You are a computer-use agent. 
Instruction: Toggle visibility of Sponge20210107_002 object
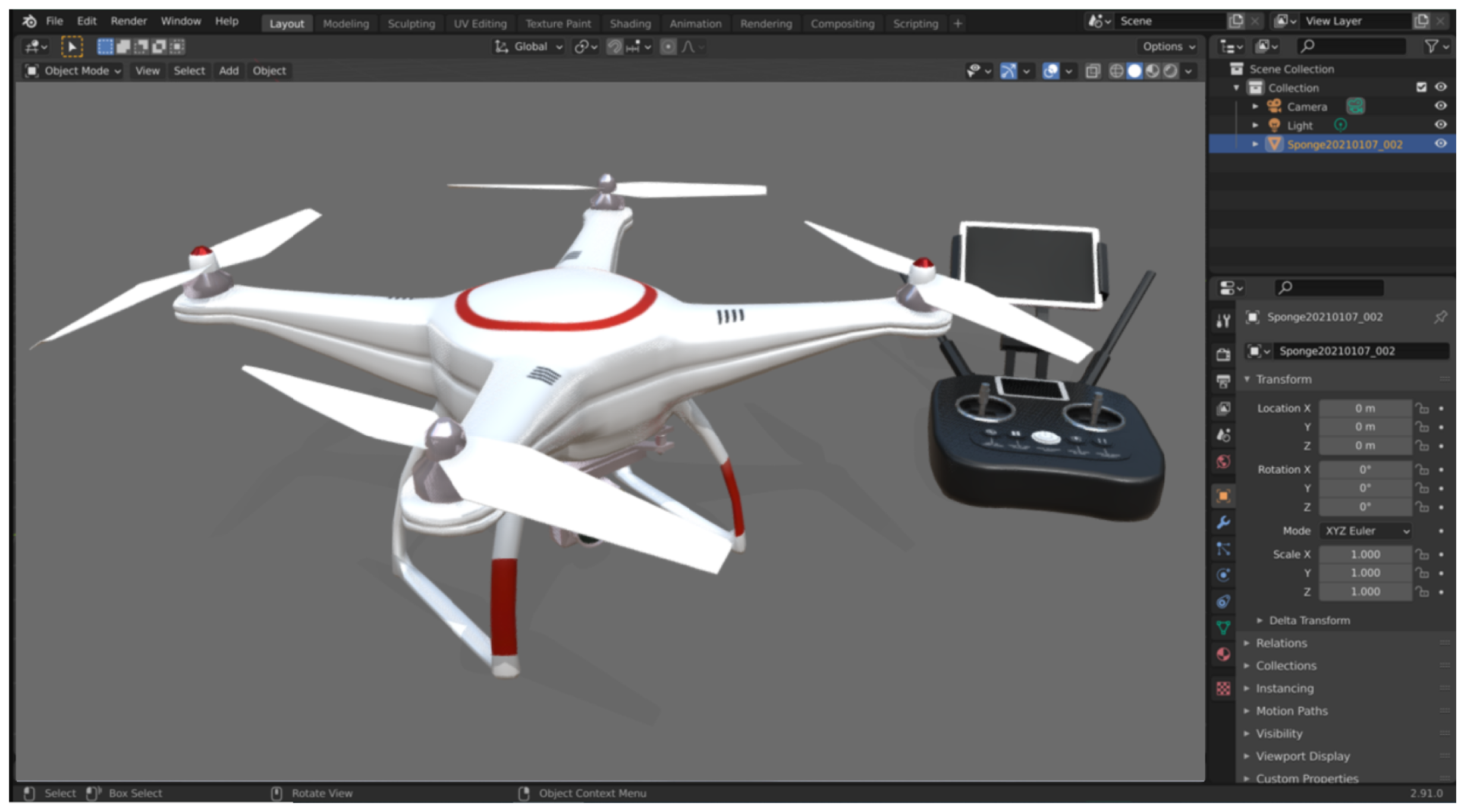coord(1440,144)
